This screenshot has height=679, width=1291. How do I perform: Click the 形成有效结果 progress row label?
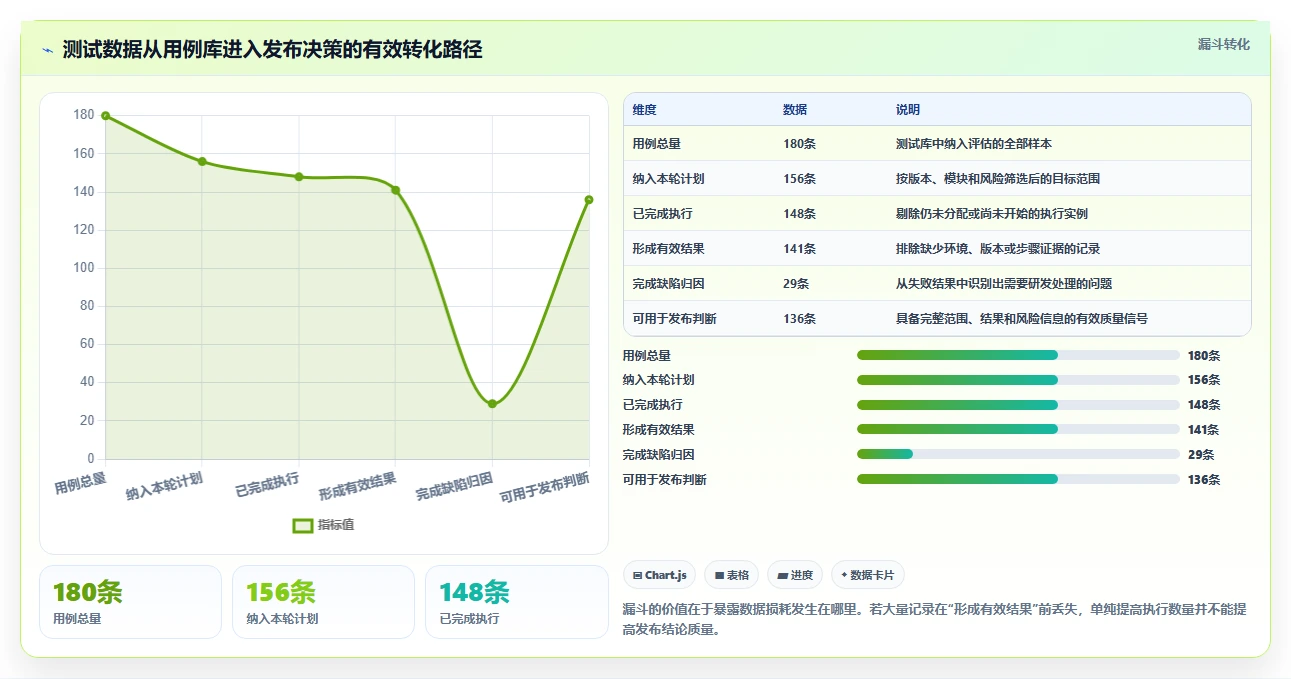(658, 430)
